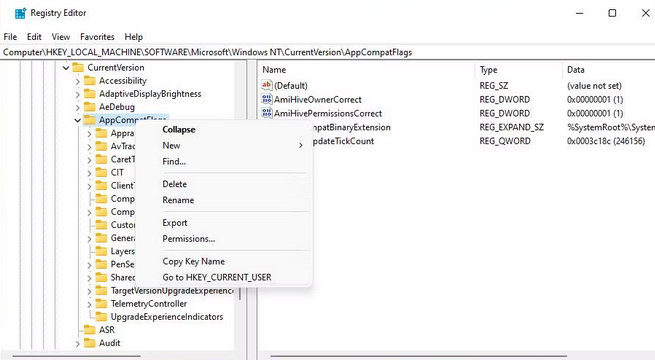Click REG_QWORD type cell

tap(505, 141)
